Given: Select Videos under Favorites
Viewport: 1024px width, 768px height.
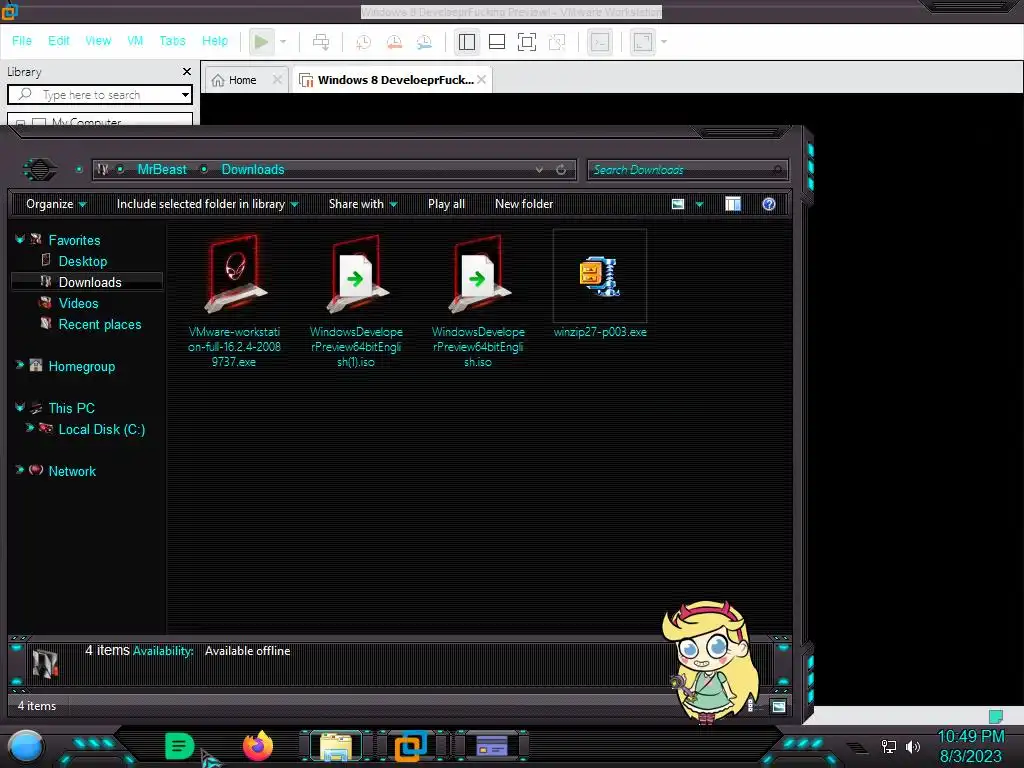Looking at the screenshot, I should 78,303.
